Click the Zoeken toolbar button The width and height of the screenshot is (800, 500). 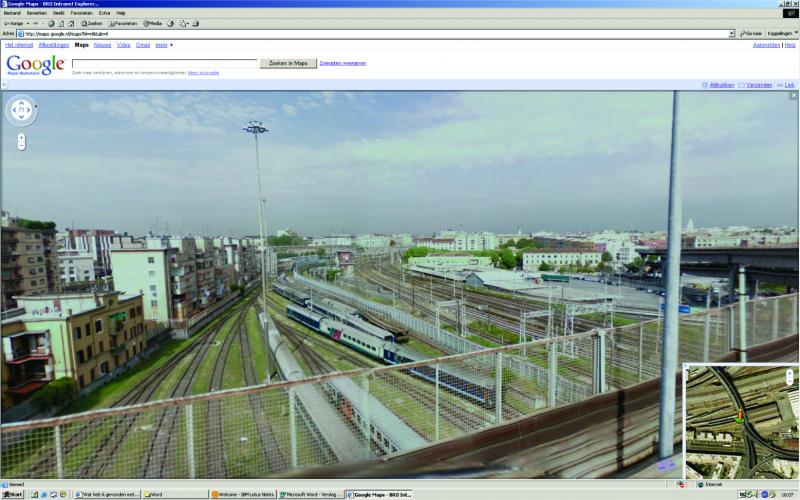(x=92, y=23)
